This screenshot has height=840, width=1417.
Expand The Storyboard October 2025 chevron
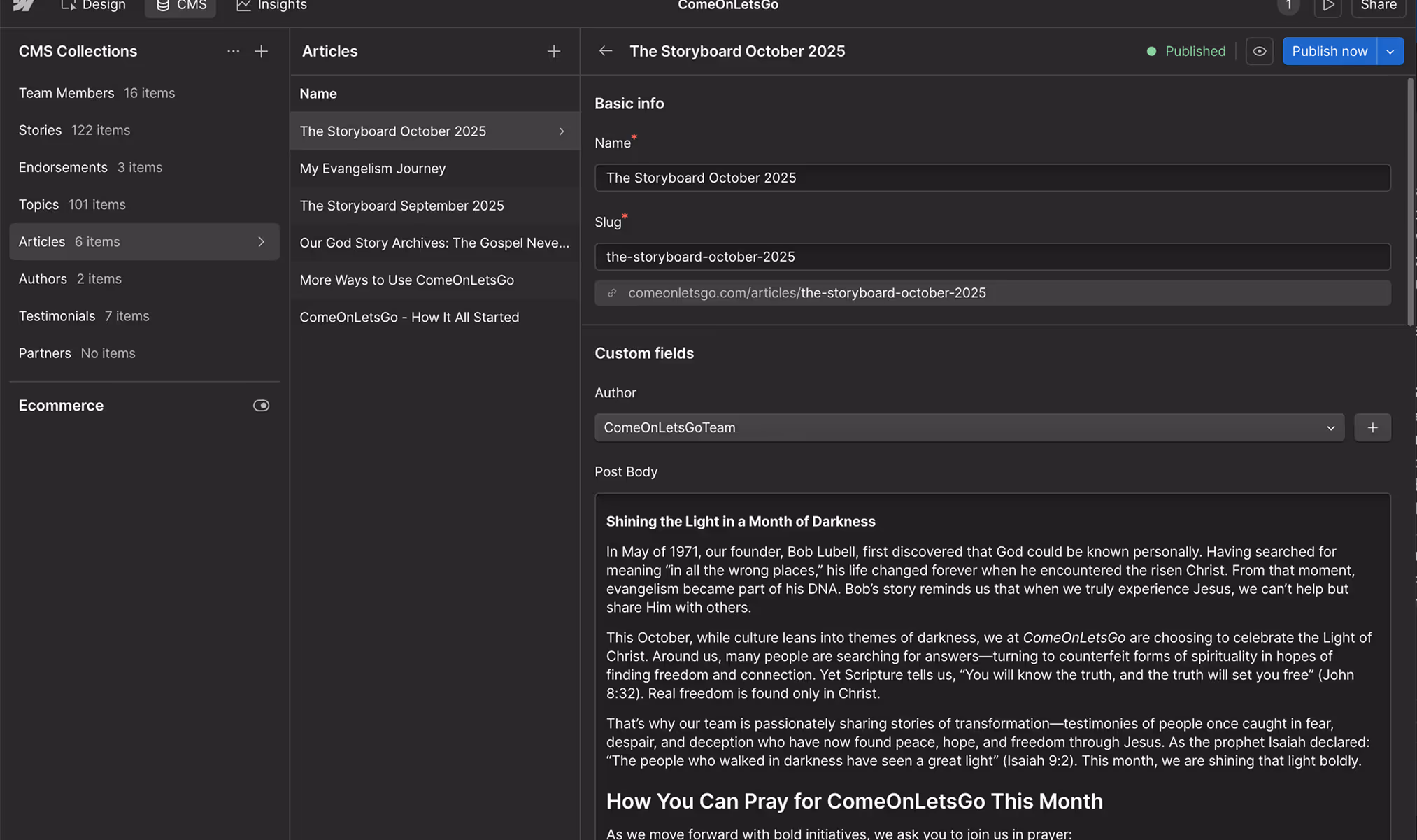561,131
